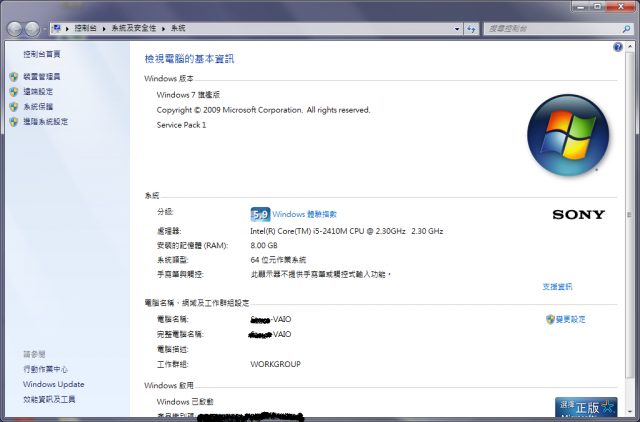640x422 pixels.
Task: Click shield icon beside 遠端設定
Action: tap(14, 92)
